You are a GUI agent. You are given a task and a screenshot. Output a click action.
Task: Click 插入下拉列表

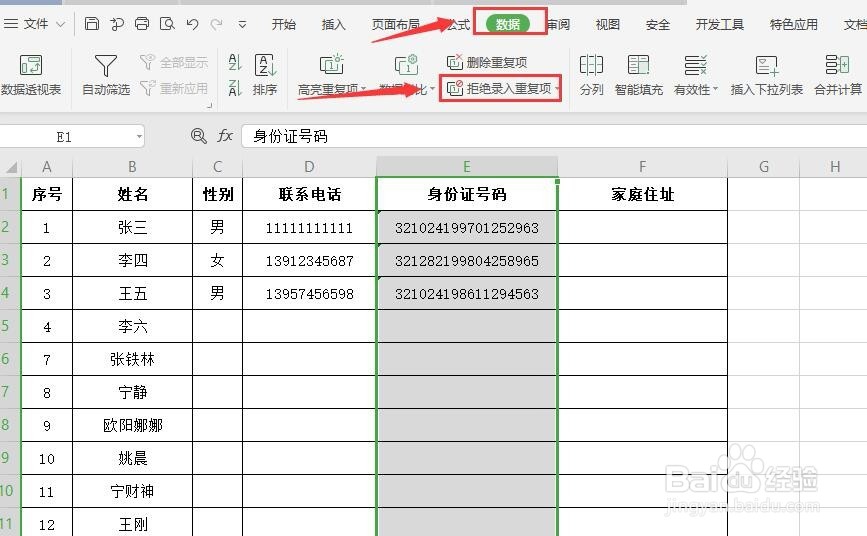click(766, 75)
